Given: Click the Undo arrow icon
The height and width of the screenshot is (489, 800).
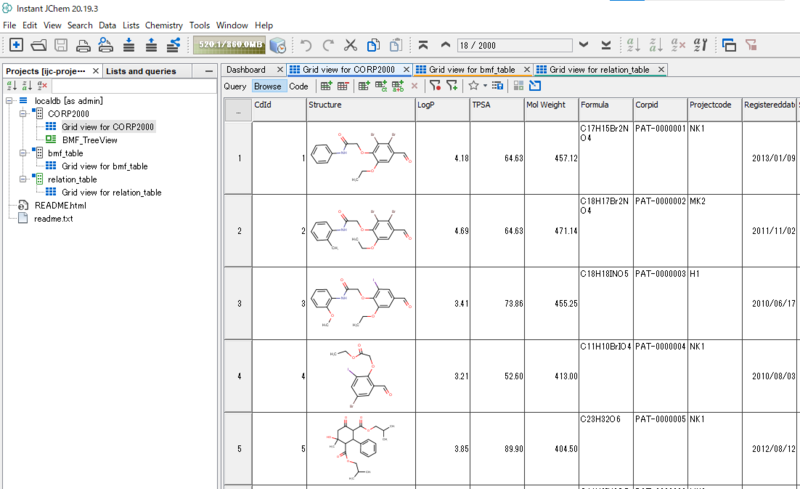Looking at the screenshot, I should [x=306, y=45].
